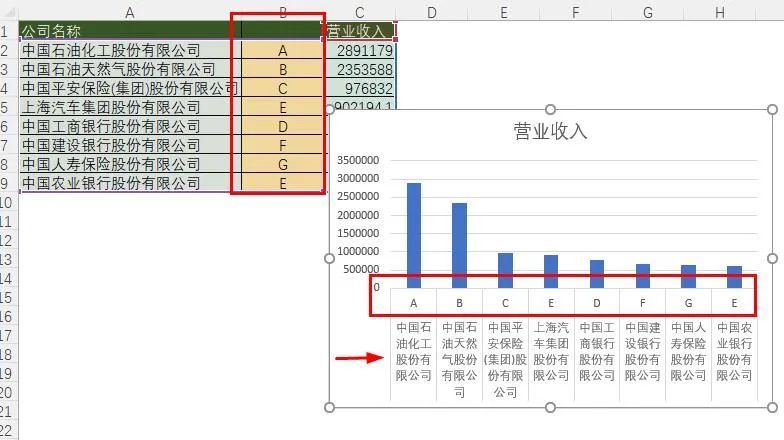784x440 pixels.
Task: Click the chart bar for category D
Action: (x=596, y=274)
